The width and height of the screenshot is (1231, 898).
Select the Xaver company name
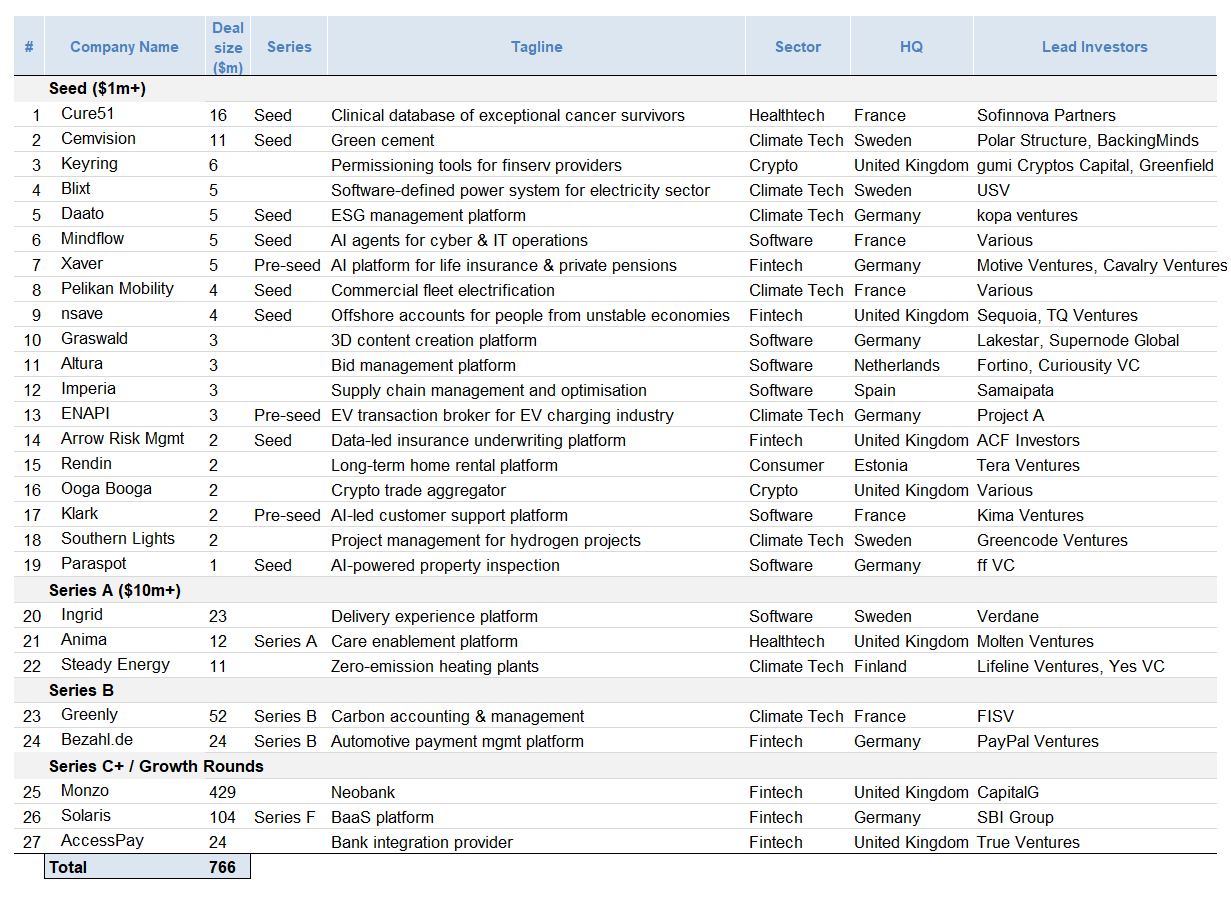(82, 264)
